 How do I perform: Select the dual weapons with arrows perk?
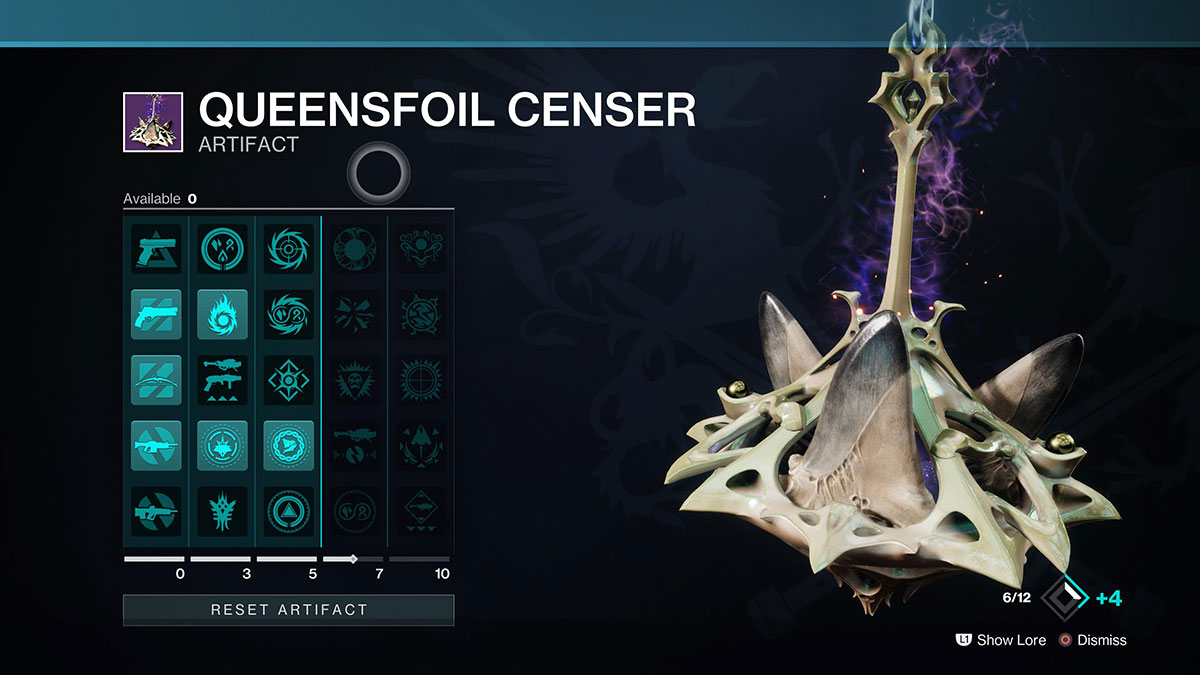click(x=222, y=380)
